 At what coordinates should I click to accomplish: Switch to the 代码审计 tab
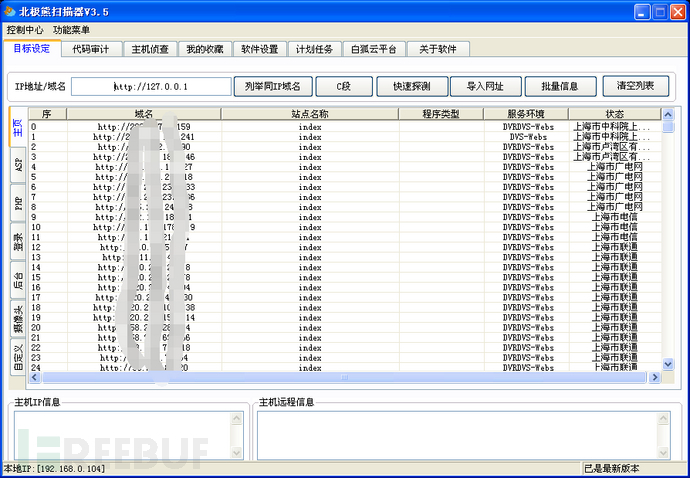[x=91, y=49]
